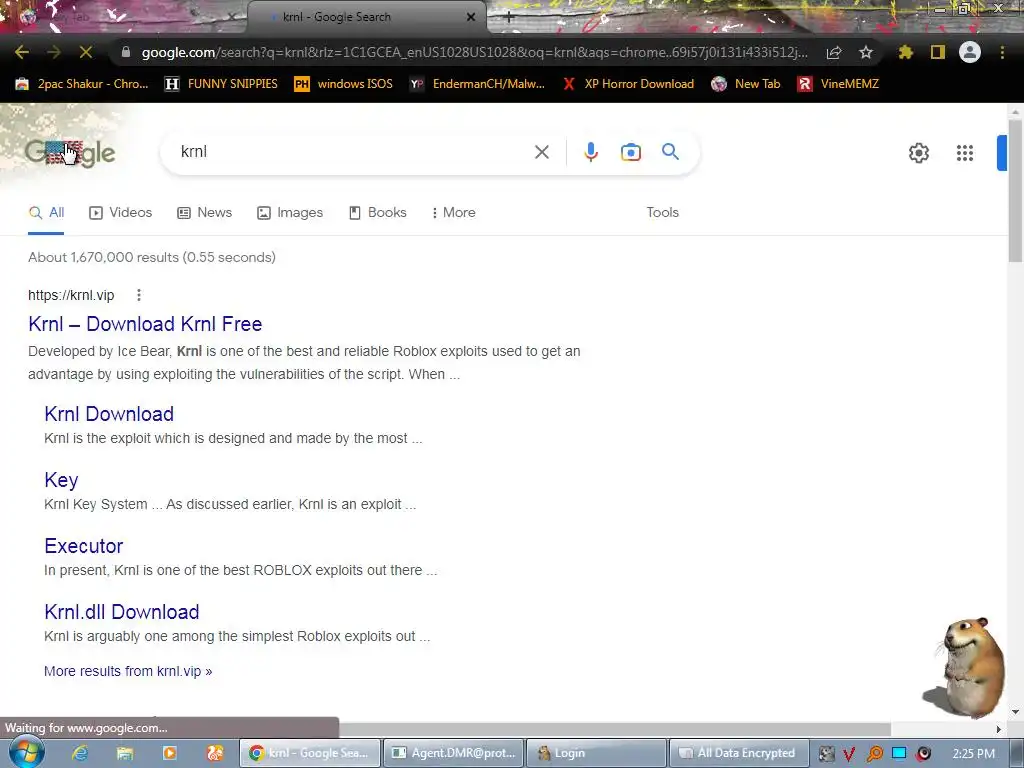Switch to the Login taskbar window

[x=597, y=753]
